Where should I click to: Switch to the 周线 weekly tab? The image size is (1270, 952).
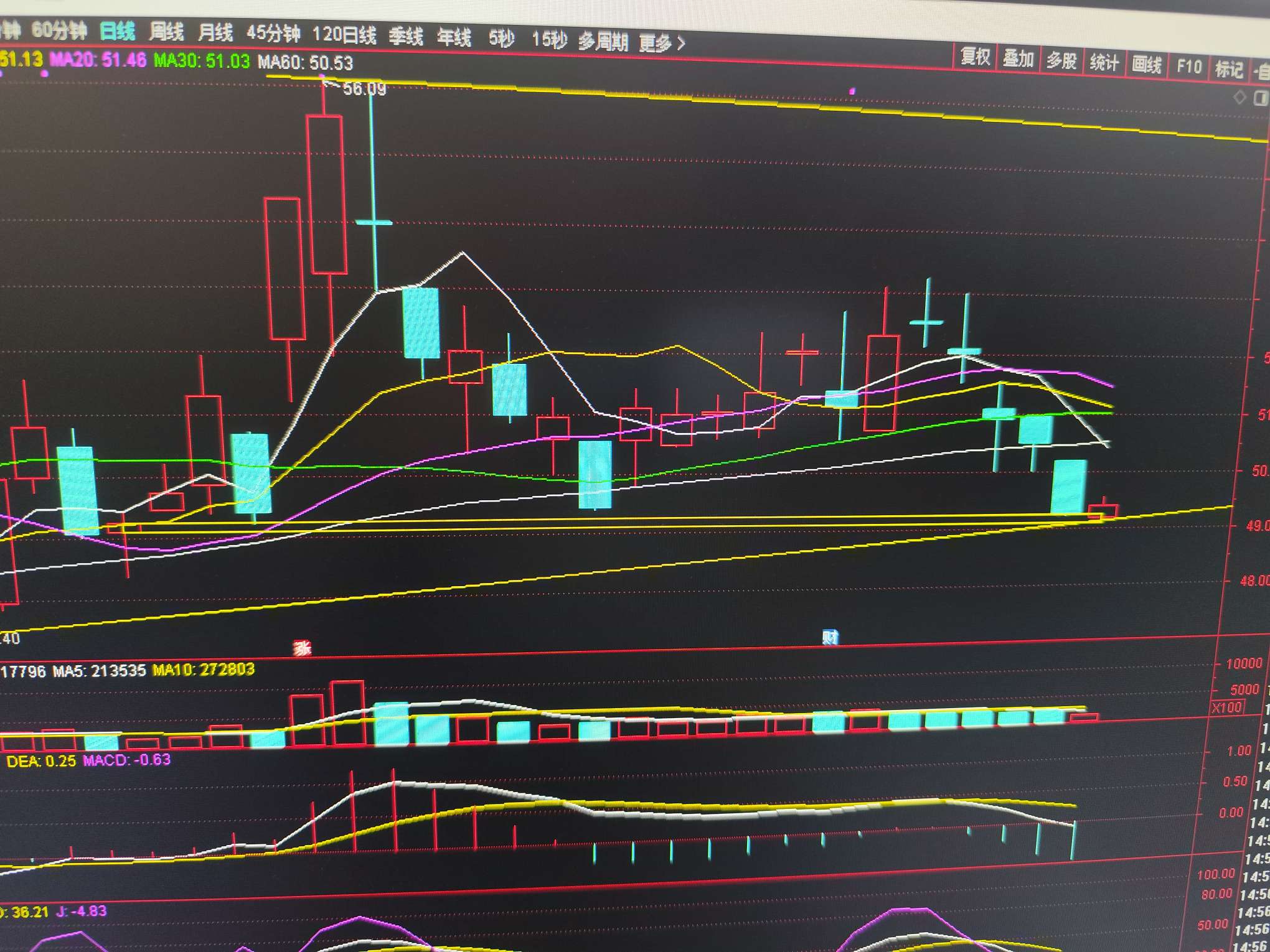(x=166, y=32)
